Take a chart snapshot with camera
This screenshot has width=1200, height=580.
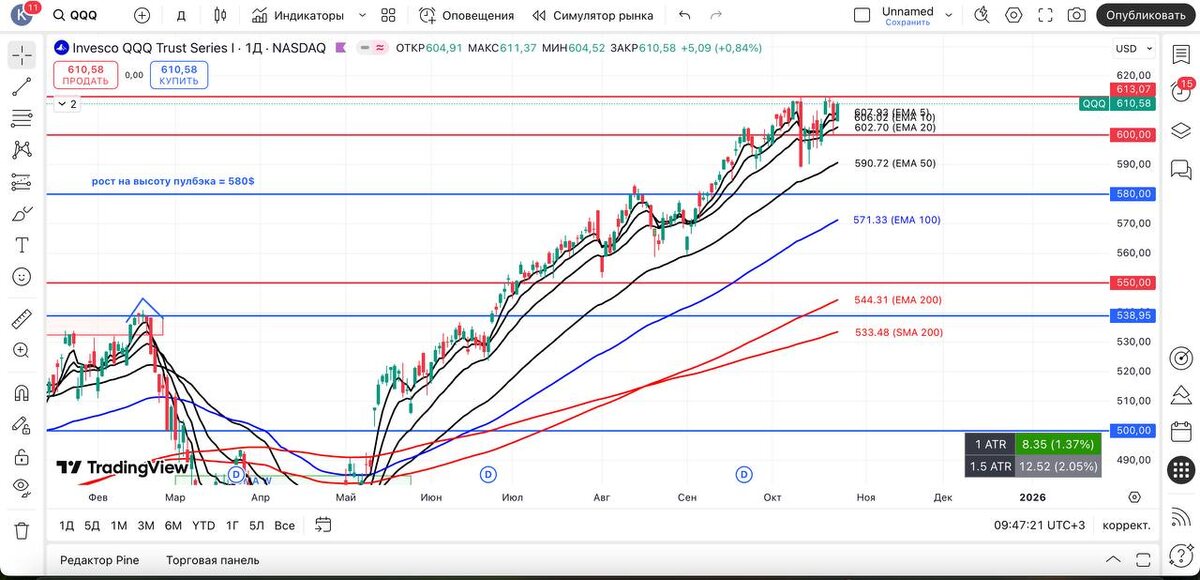tap(1077, 15)
